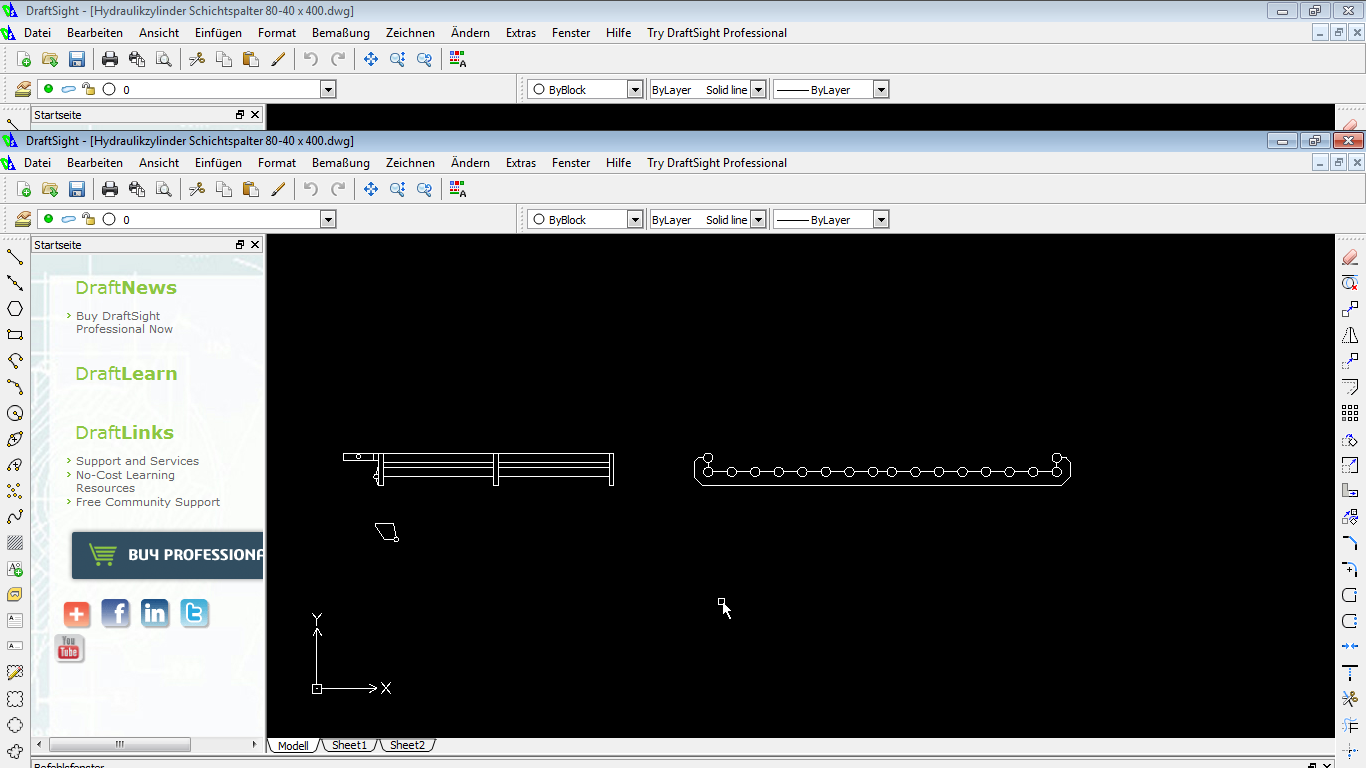The height and width of the screenshot is (768, 1366).
Task: Open the ByLayer line weight dropdown, active window
Action: point(881,220)
